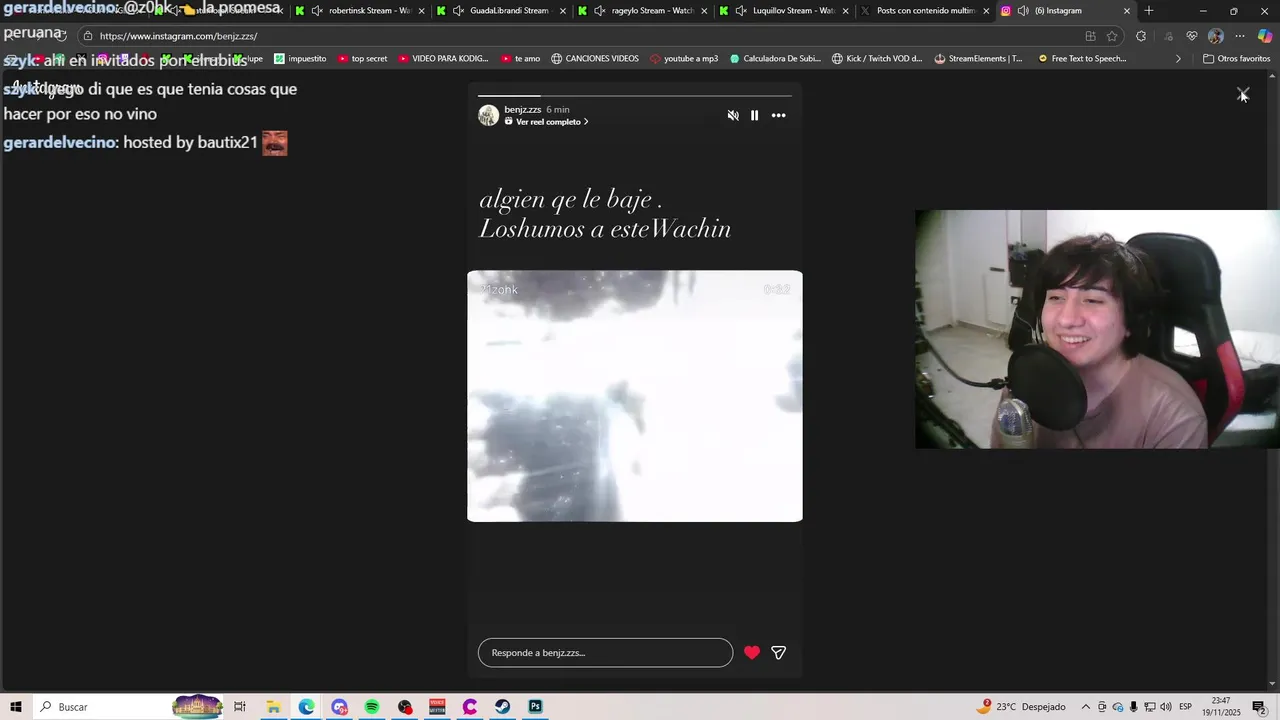Click the story progress bar at top
The height and width of the screenshot is (720, 1280).
point(635,96)
